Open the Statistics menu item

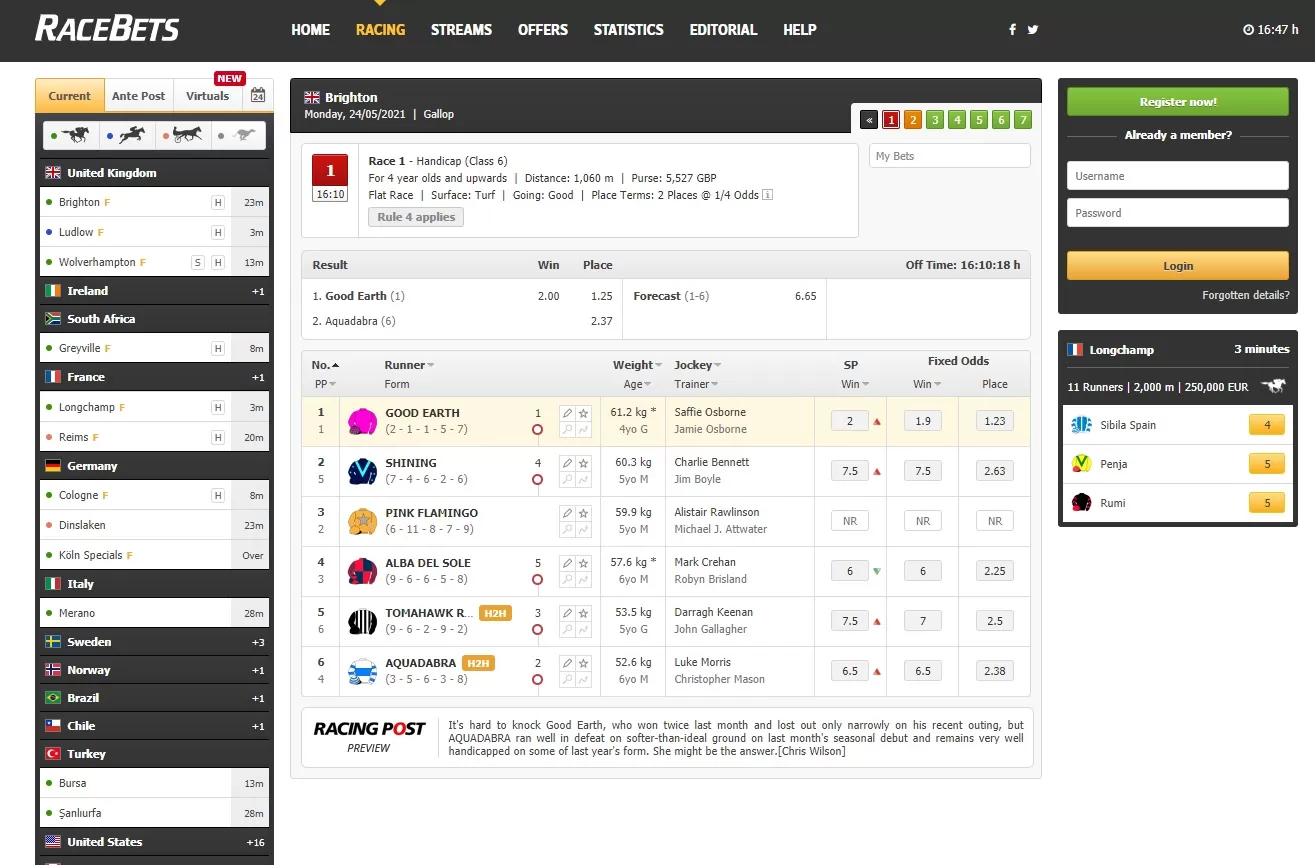click(628, 30)
